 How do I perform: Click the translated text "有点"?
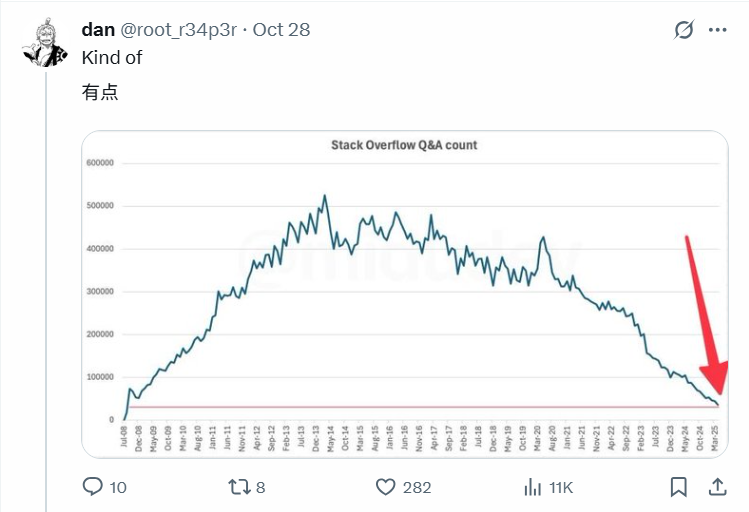100,93
